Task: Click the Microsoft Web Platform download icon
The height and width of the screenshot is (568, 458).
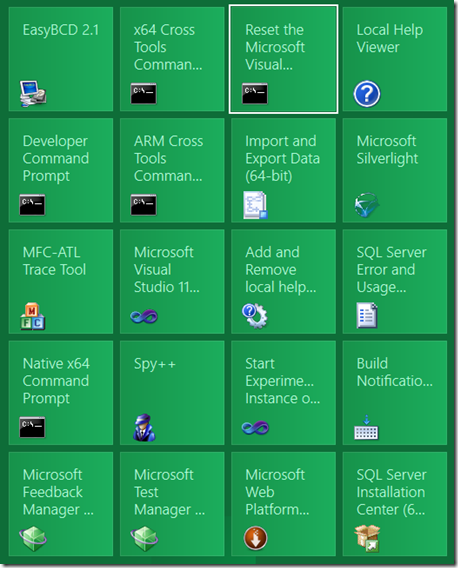Action: (x=255, y=538)
